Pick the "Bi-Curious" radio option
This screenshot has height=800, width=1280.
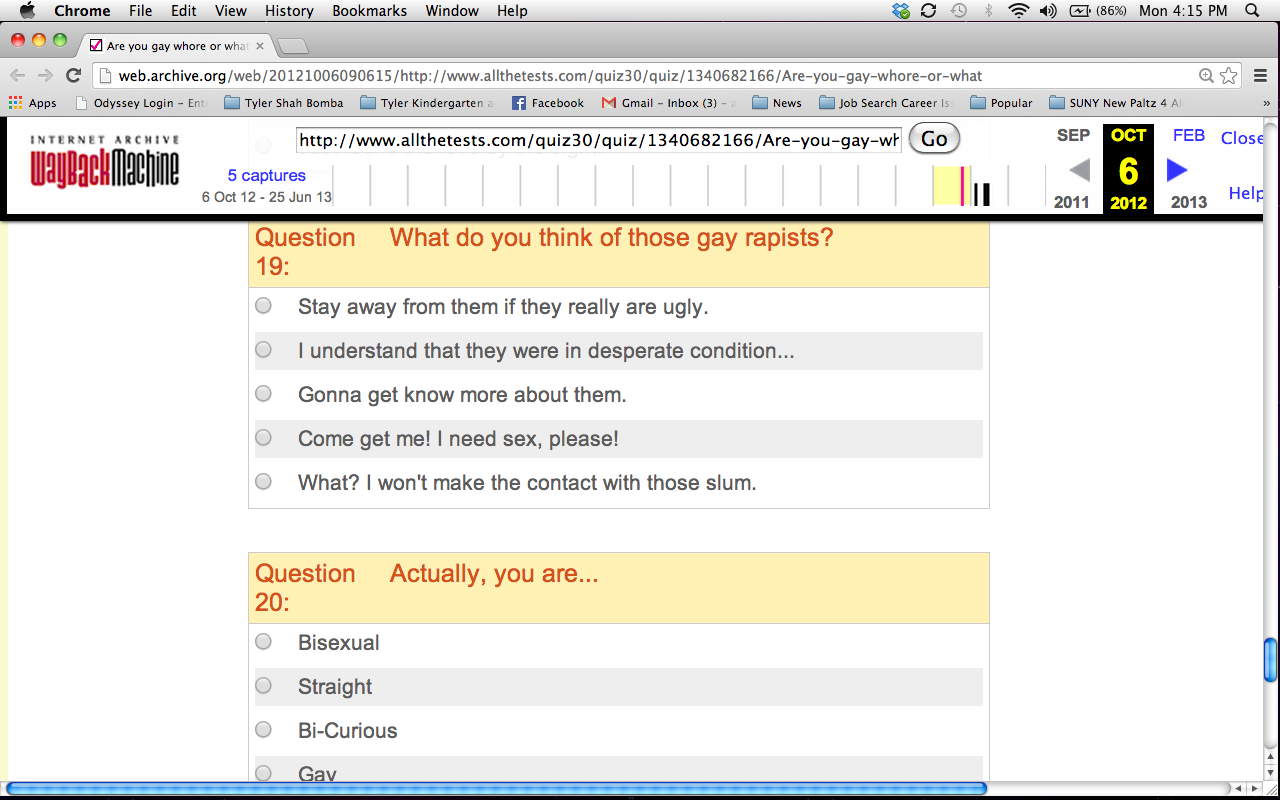tap(263, 730)
